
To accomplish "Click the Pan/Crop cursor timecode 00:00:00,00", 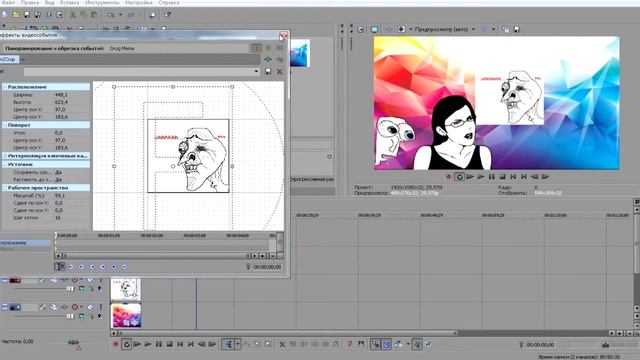I will click(267, 267).
